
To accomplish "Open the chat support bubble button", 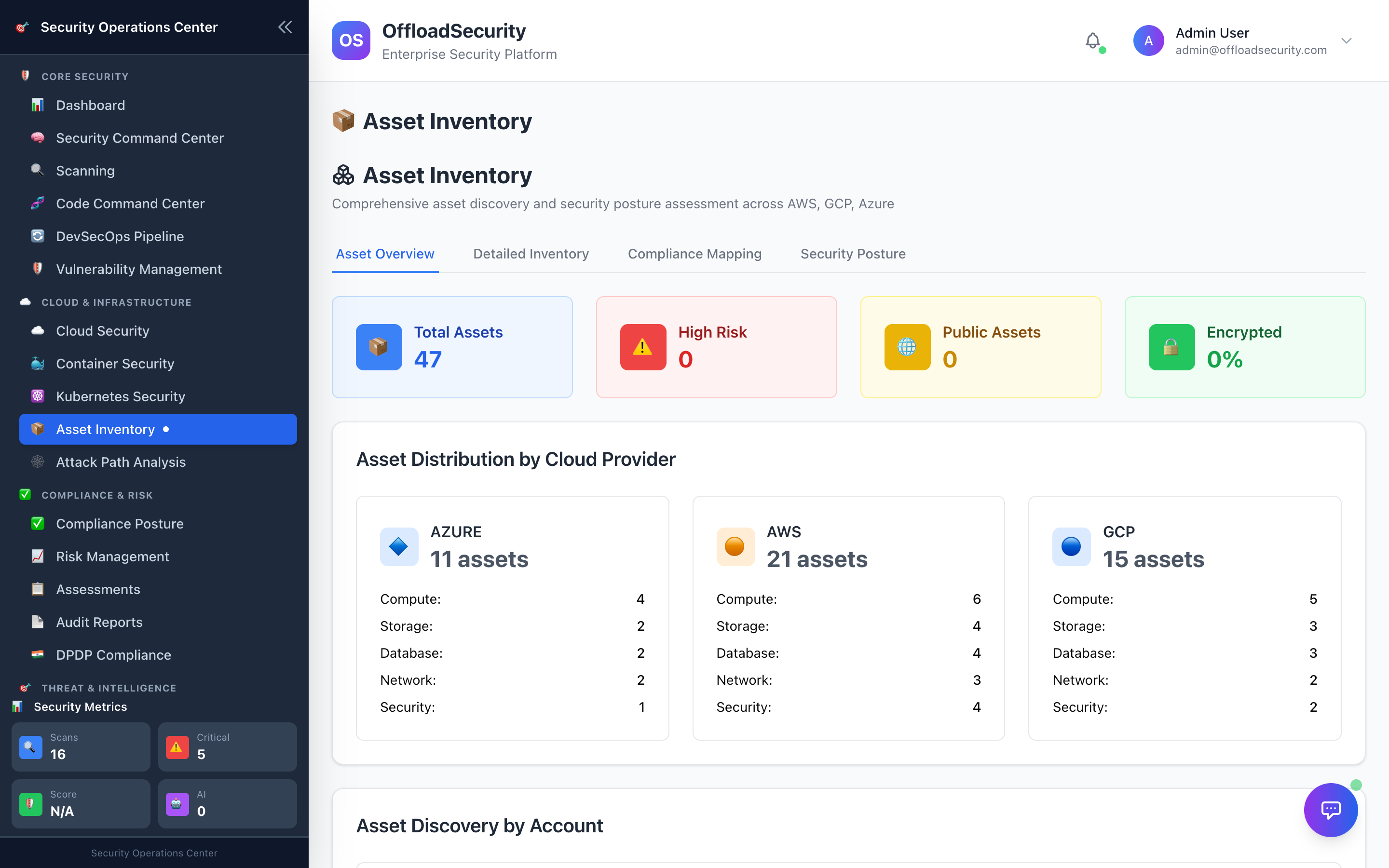I will 1331,810.
